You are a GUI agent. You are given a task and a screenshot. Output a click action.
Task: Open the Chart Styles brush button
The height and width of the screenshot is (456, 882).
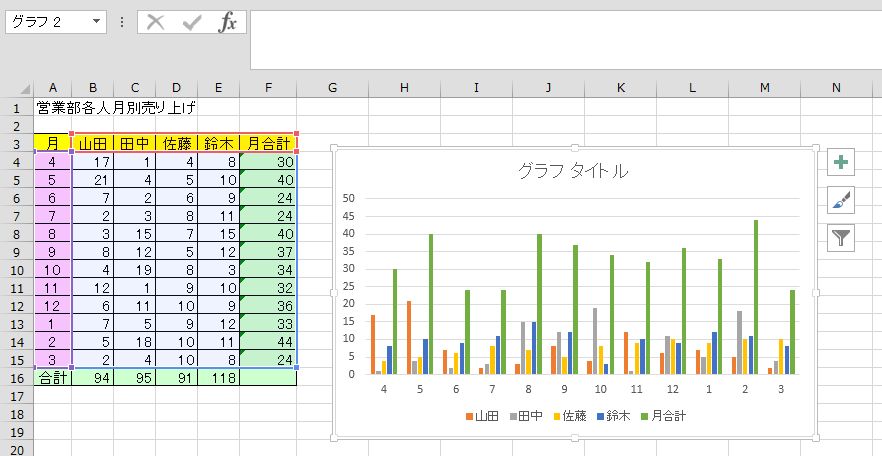click(841, 200)
